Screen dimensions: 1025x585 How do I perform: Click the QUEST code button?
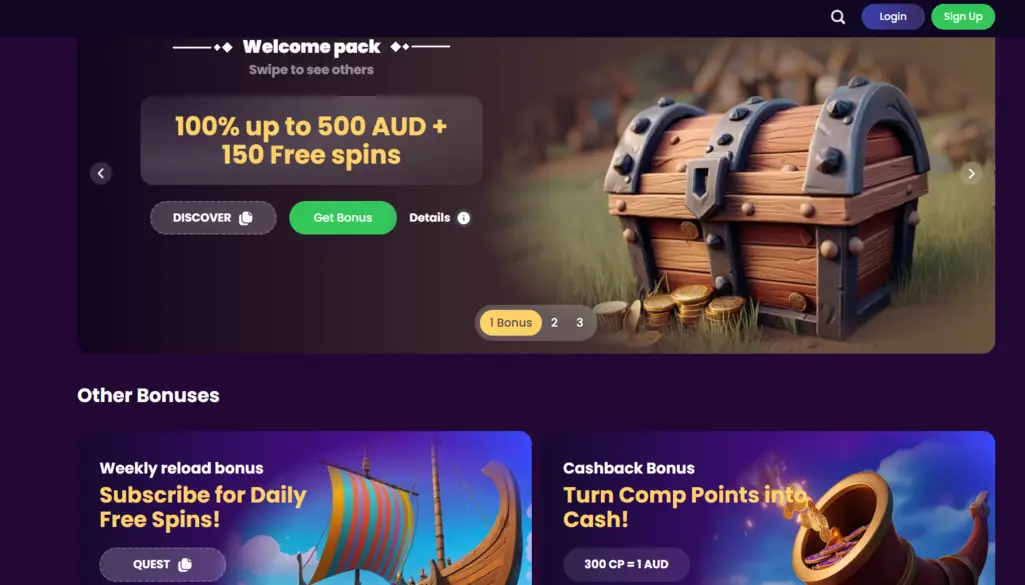click(x=163, y=564)
